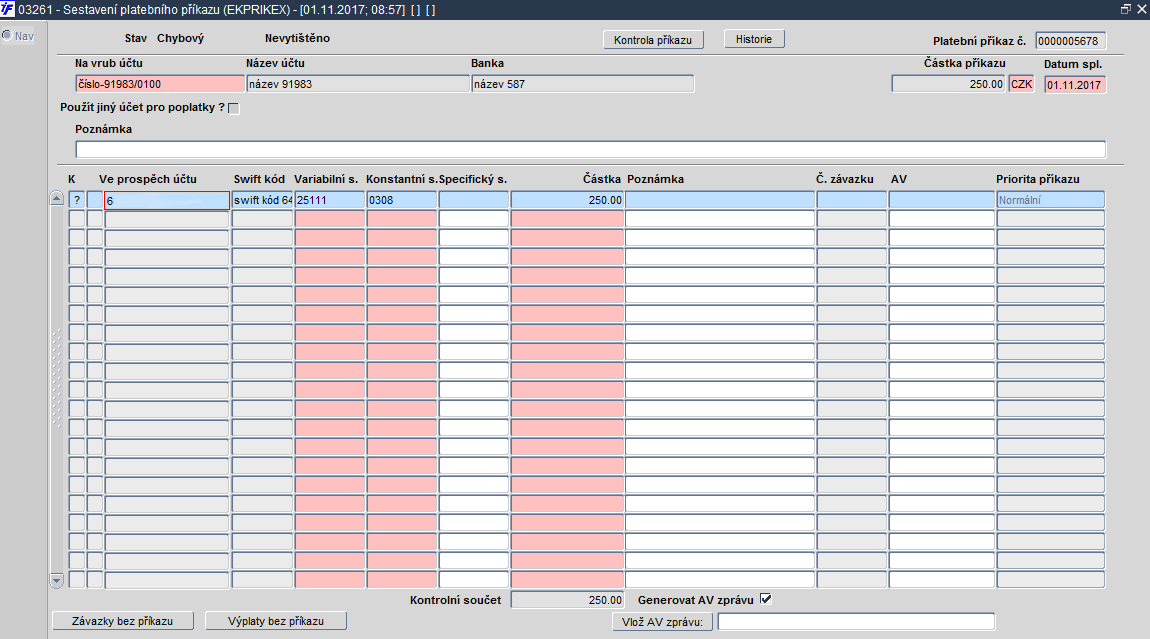
Task: Click the Č. závazku column header
Action: pyautogui.click(x=845, y=179)
